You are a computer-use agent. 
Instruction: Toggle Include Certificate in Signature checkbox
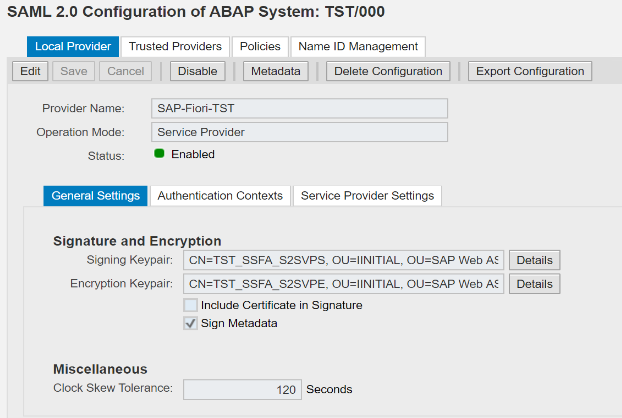click(190, 305)
